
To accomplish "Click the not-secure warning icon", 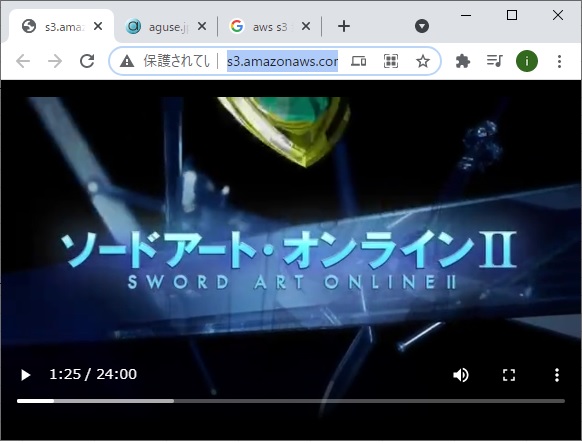I will click(127, 61).
